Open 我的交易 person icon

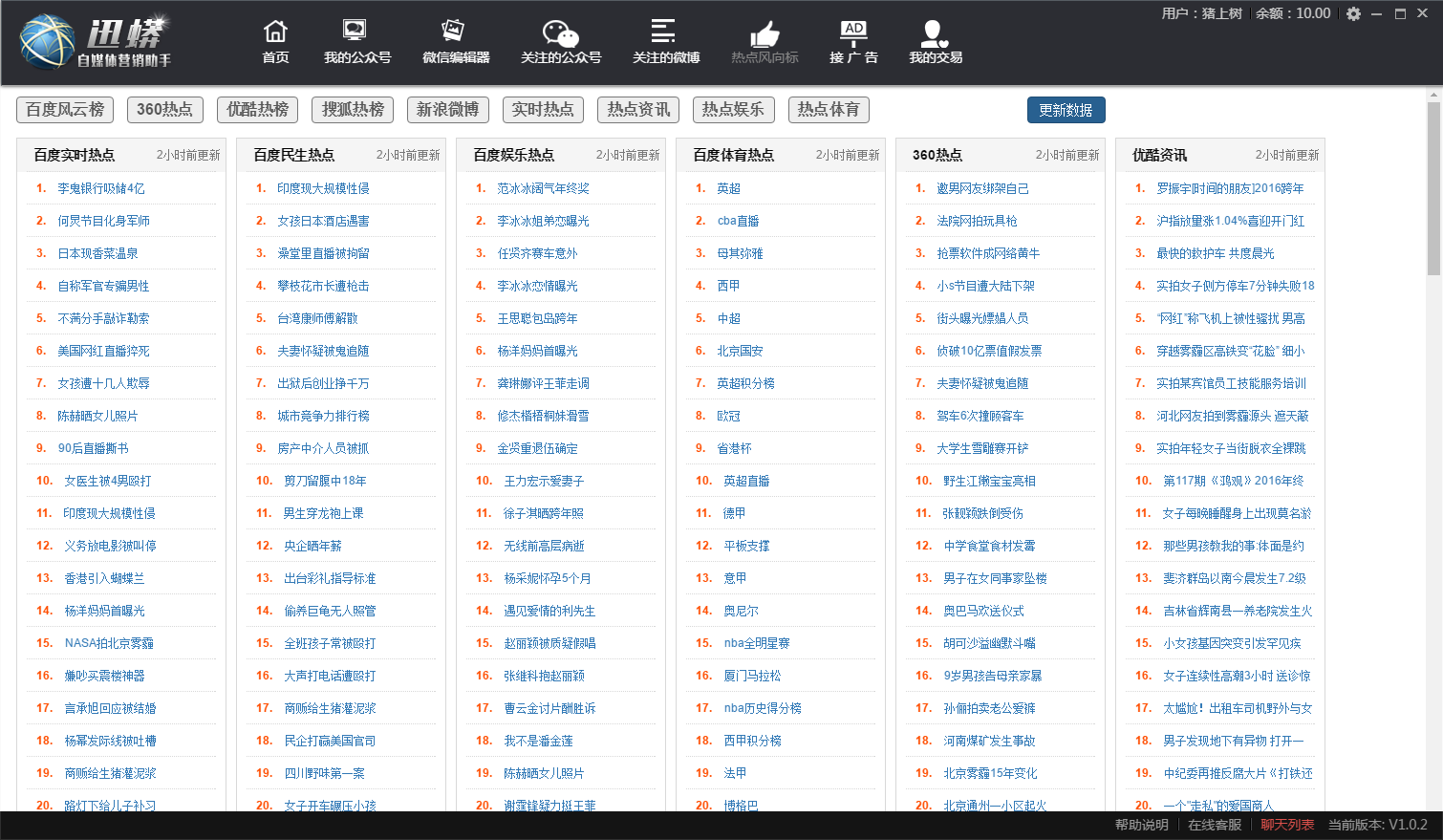tap(933, 33)
